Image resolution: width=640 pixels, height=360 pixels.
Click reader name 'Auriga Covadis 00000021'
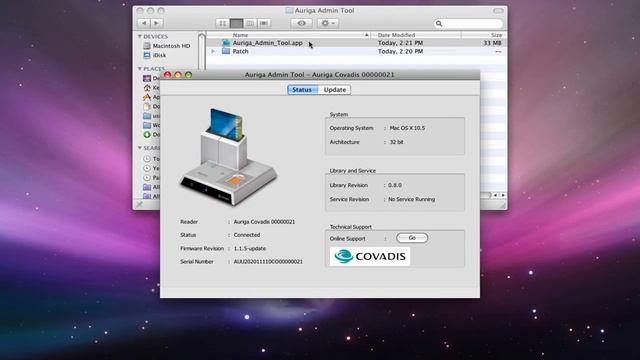coord(264,222)
